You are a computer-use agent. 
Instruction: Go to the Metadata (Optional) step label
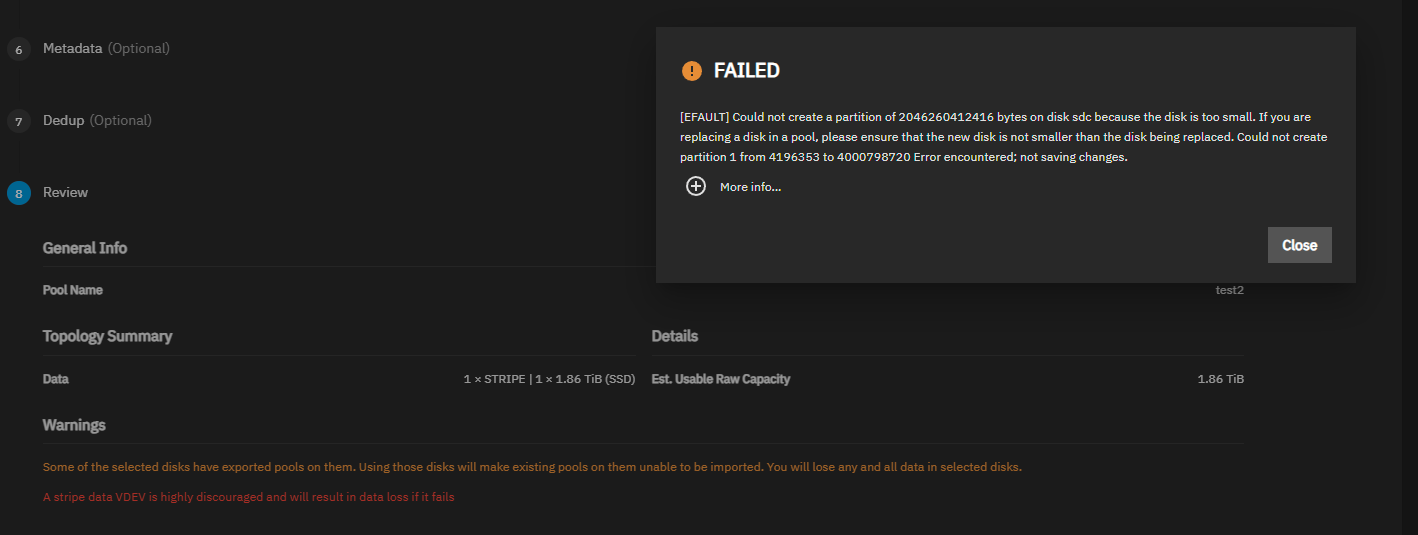106,48
